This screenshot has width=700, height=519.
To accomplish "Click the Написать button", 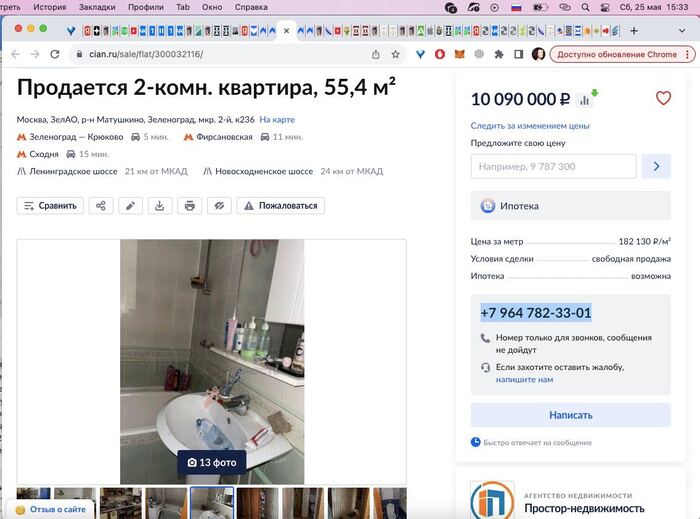I will 570,415.
